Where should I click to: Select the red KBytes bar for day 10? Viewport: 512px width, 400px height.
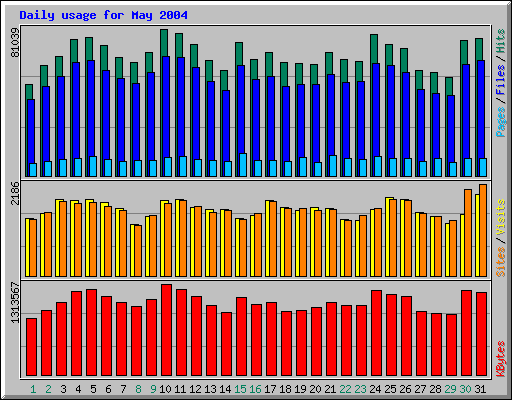166,330
